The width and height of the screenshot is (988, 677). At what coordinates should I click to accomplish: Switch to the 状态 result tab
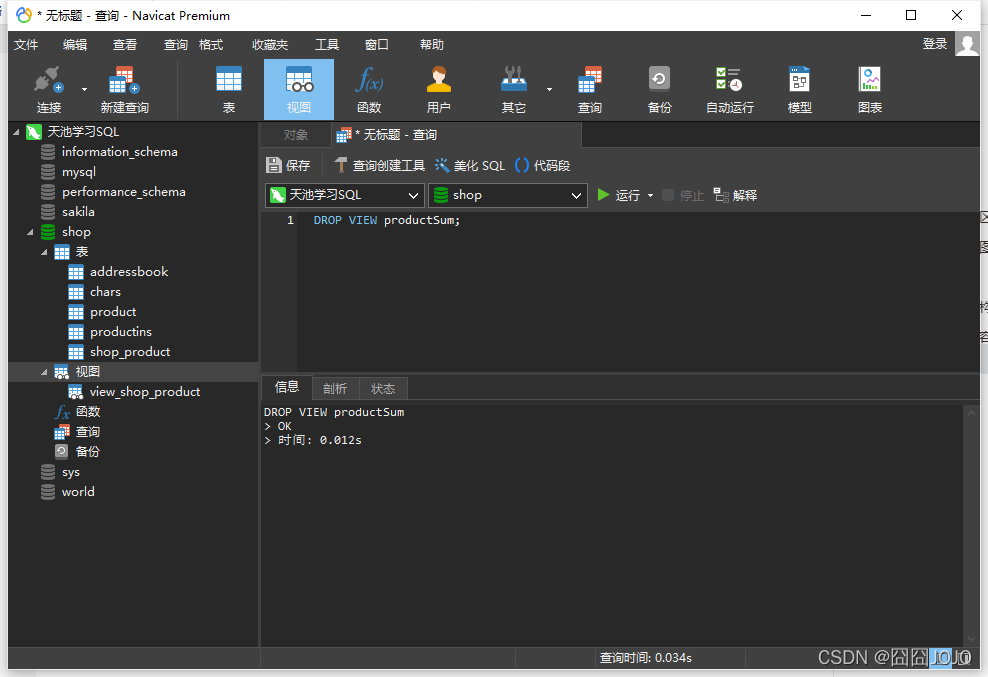[383, 388]
